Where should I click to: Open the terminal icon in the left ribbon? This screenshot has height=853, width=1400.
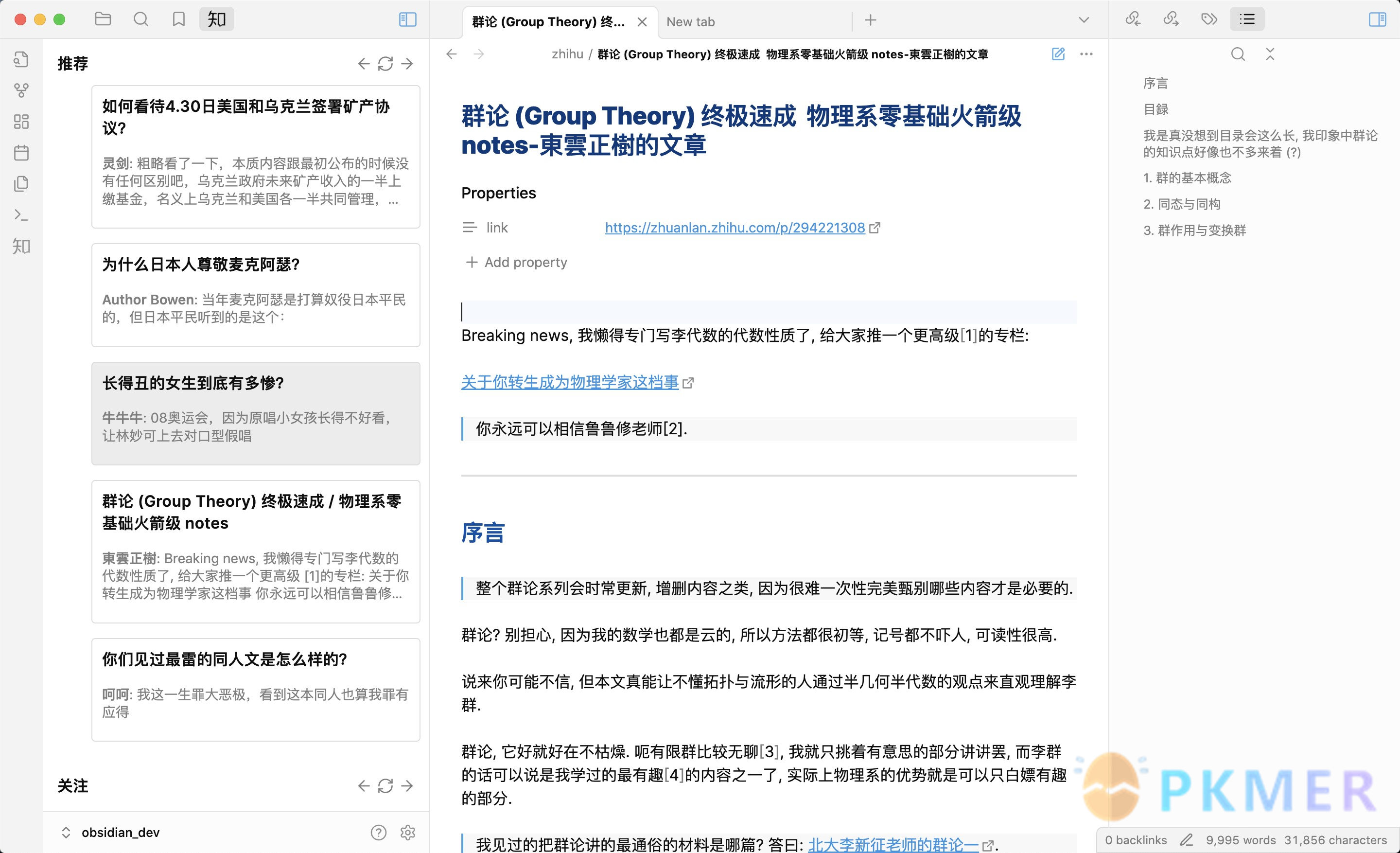click(x=21, y=216)
